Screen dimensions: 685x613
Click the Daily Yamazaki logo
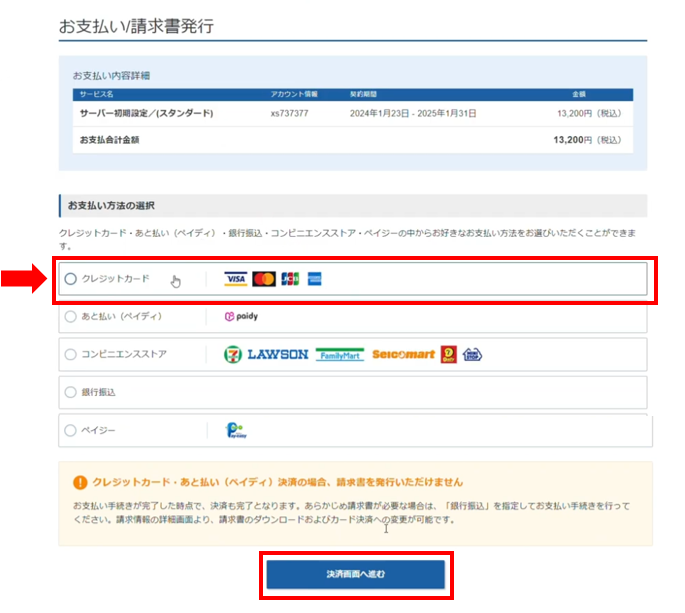coord(450,354)
